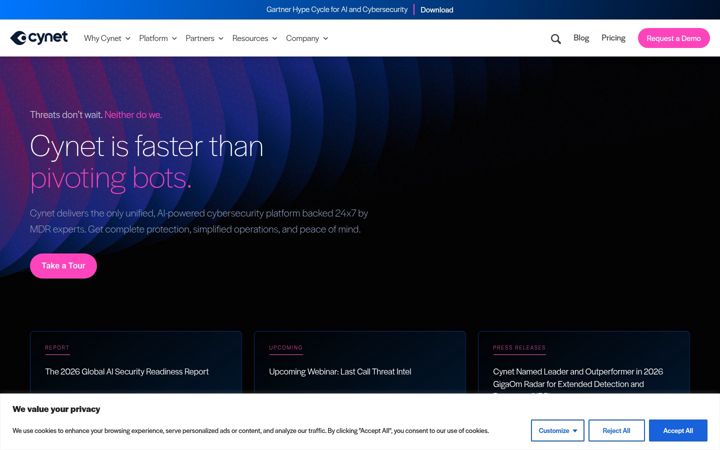Click the Cynet logo
720x450 pixels.
tap(39, 38)
